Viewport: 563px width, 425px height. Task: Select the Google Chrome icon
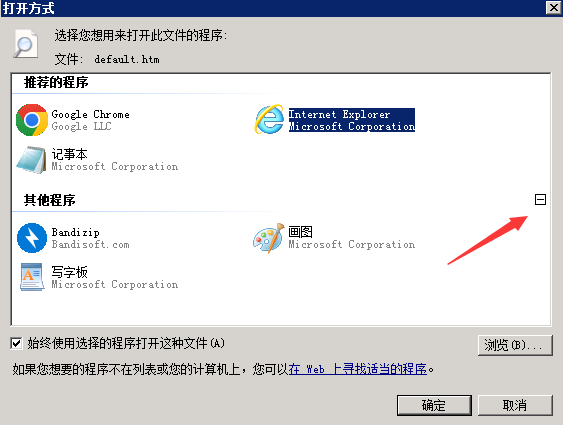32,120
